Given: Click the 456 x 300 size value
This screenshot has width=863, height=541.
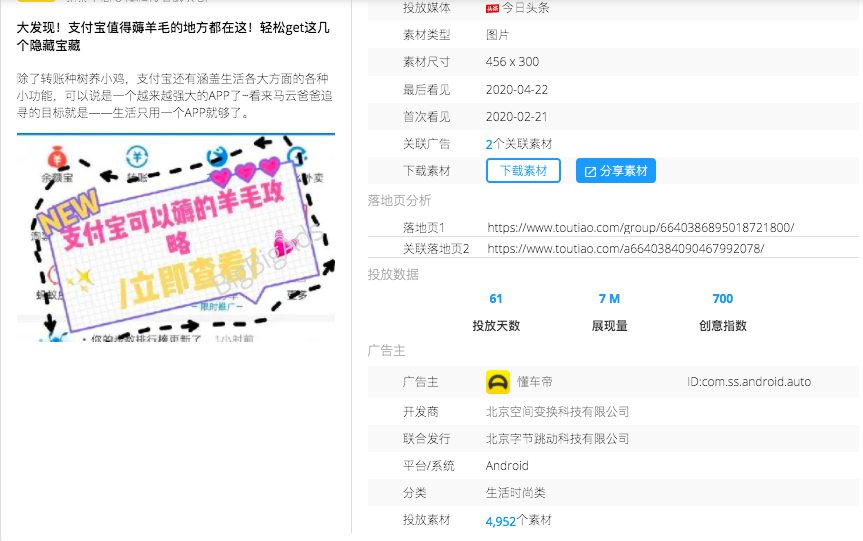Looking at the screenshot, I should click(512, 62).
